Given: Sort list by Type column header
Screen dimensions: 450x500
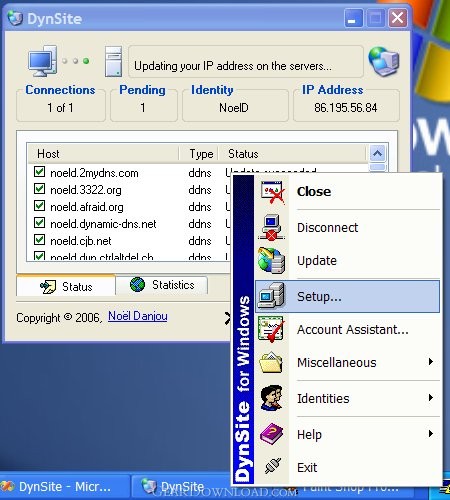Looking at the screenshot, I should [x=199, y=154].
